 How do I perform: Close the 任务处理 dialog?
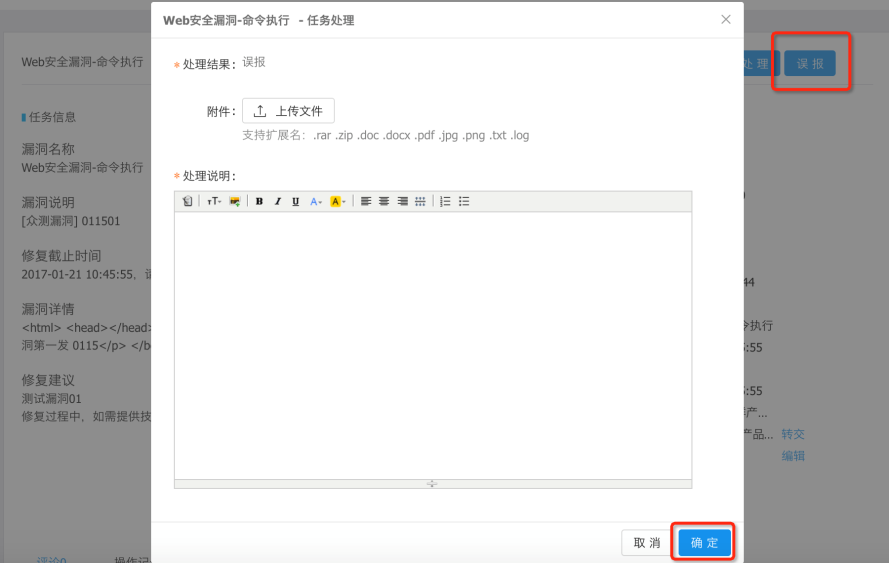(726, 20)
